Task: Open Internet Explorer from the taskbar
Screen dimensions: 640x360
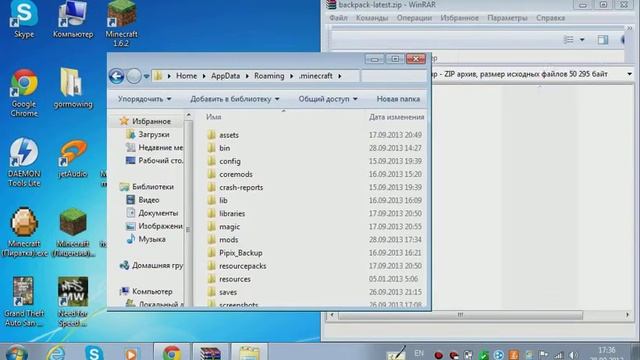Action: point(56,353)
